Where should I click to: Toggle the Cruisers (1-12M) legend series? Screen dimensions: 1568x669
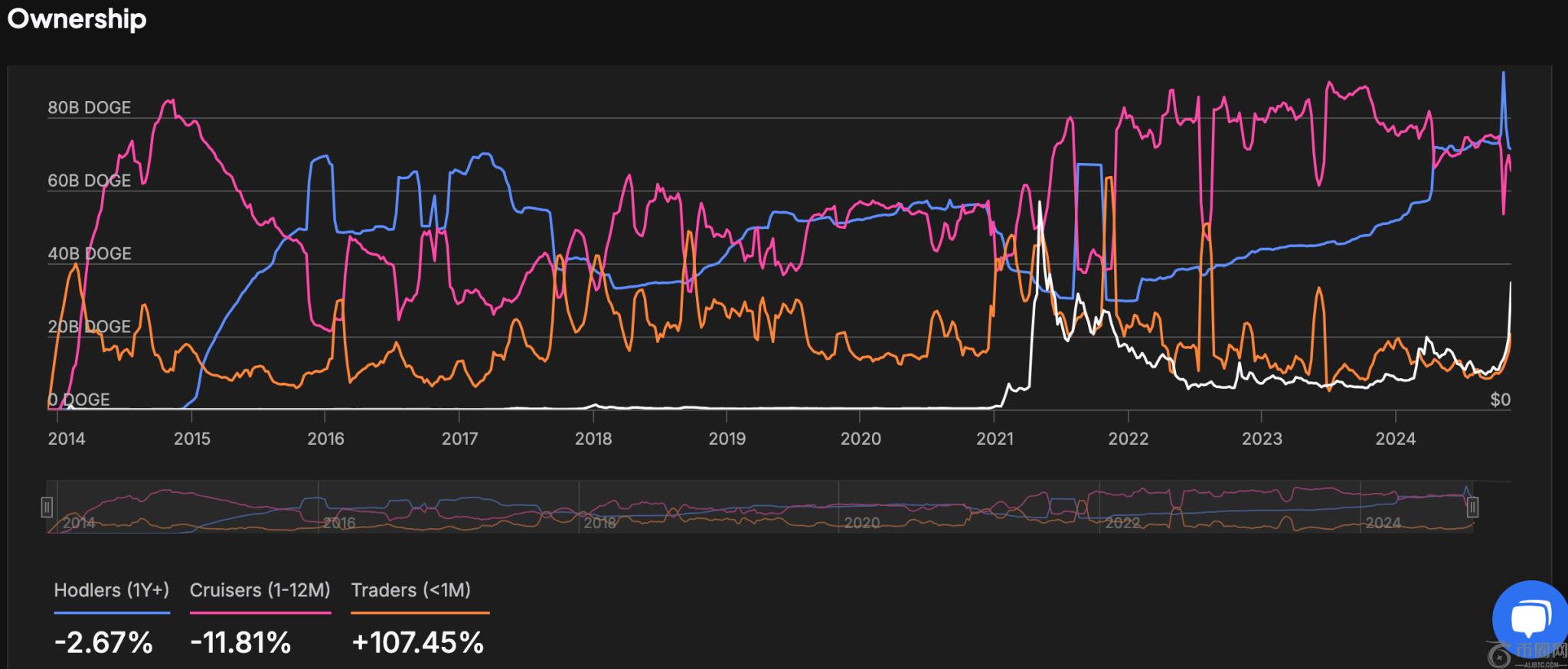tap(260, 590)
